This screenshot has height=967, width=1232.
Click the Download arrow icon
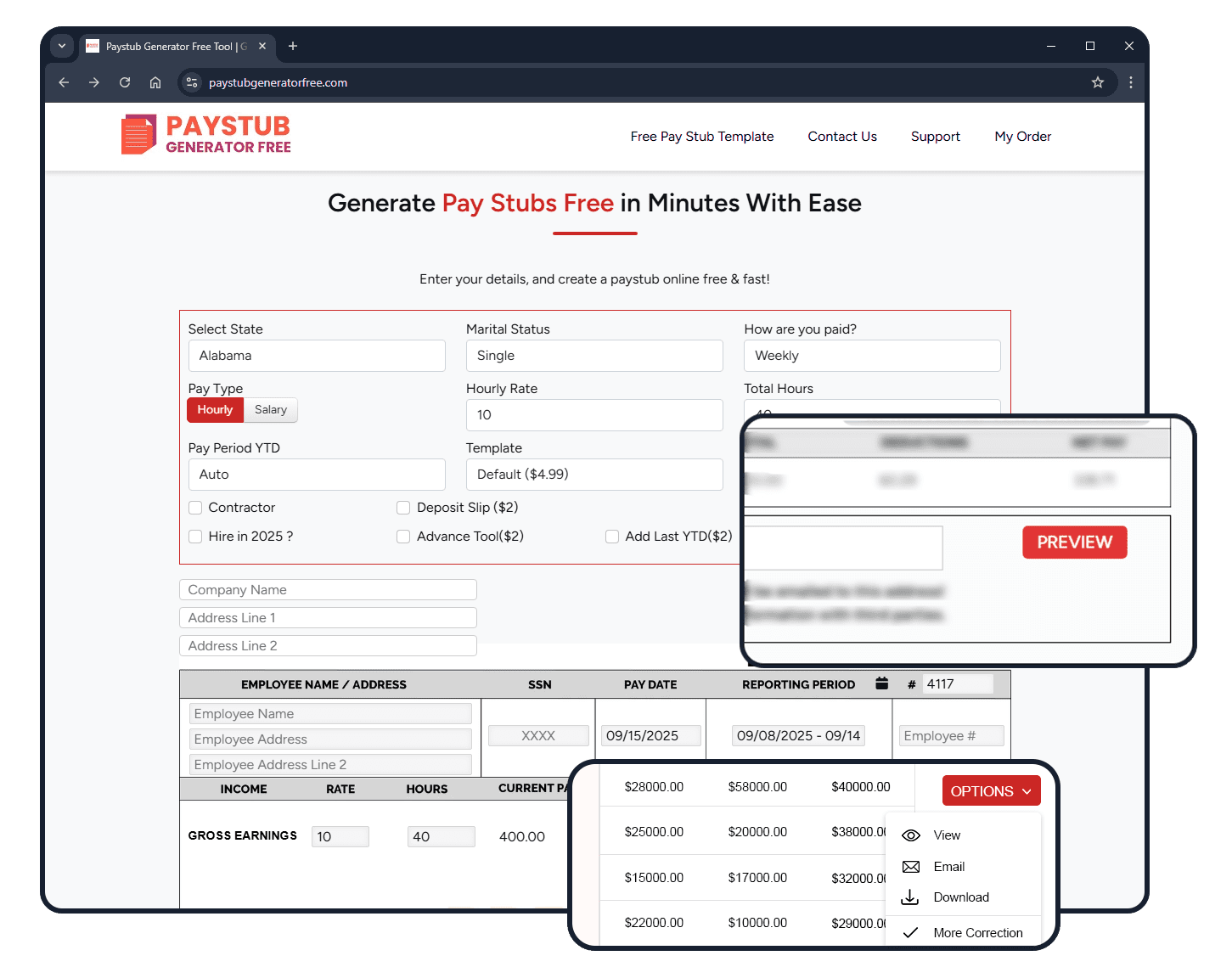click(x=910, y=897)
